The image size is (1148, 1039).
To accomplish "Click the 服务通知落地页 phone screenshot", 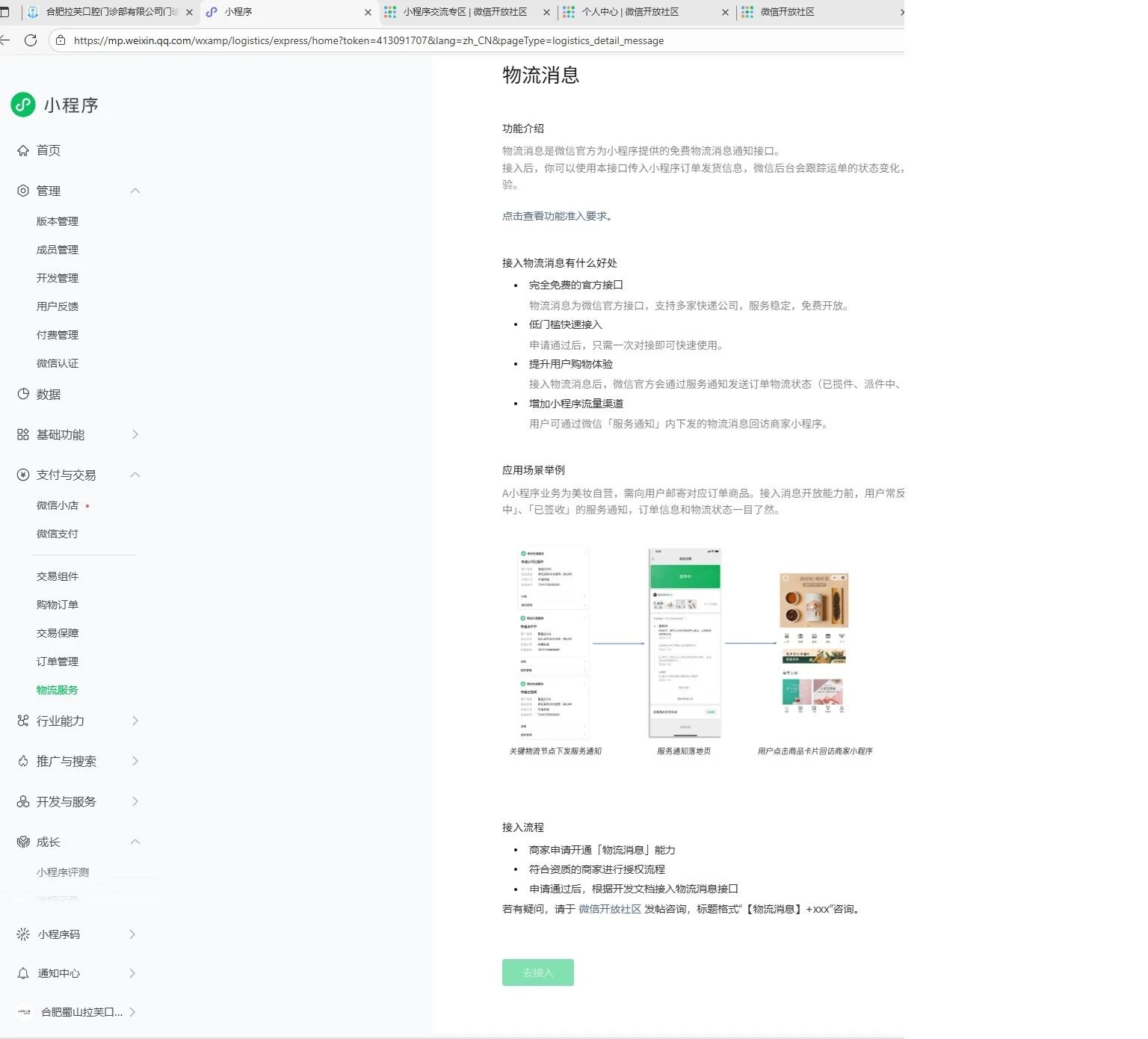I will pos(685,643).
